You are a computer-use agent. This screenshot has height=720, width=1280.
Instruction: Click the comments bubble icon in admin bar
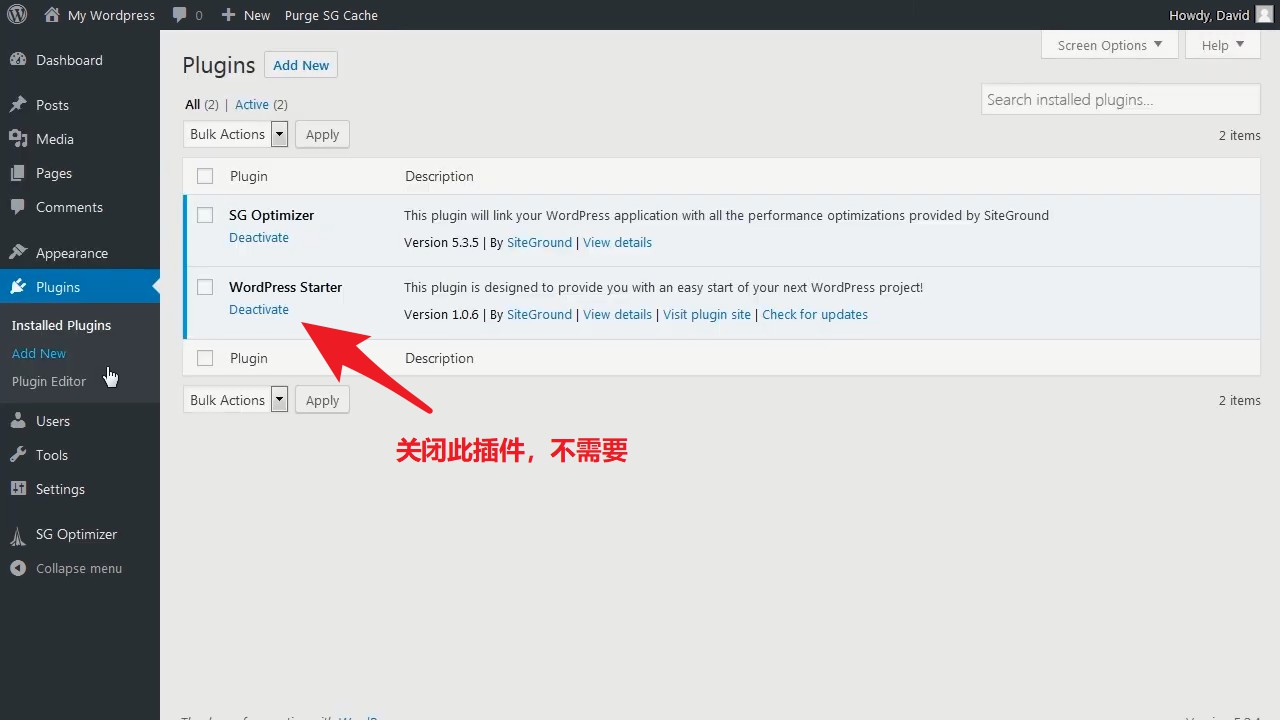(179, 15)
